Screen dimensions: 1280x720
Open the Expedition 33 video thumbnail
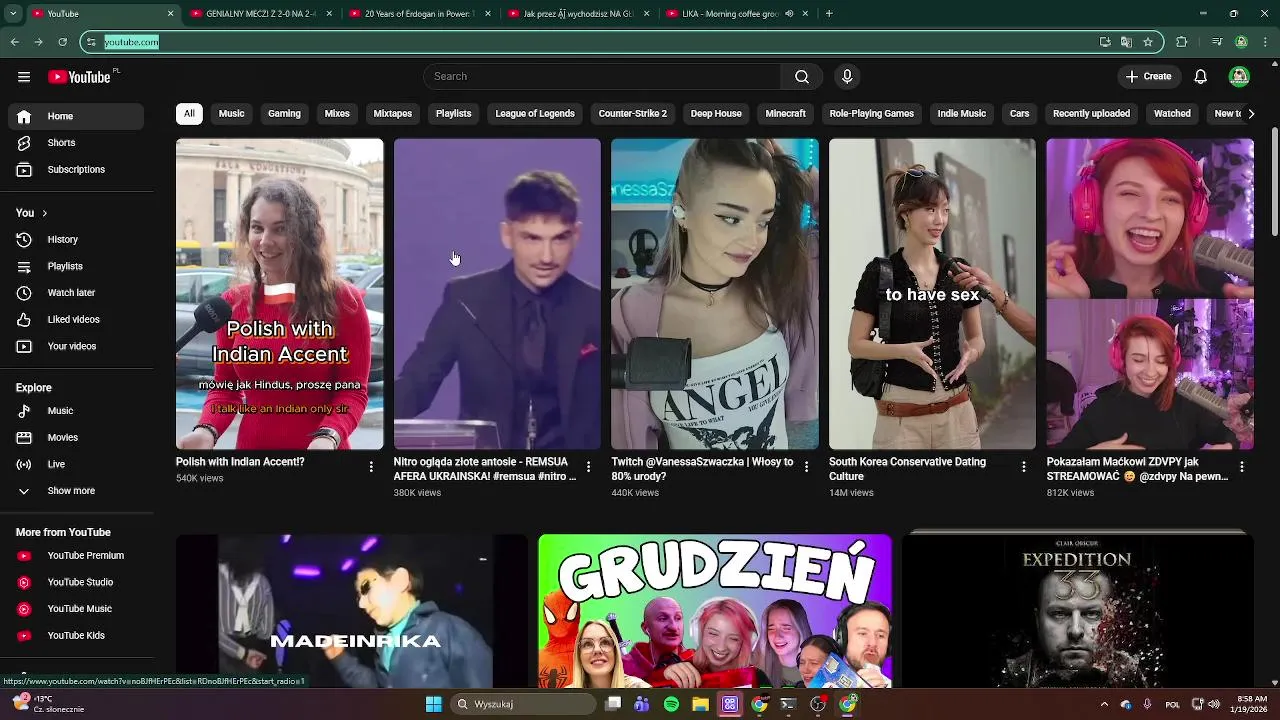[1078, 611]
